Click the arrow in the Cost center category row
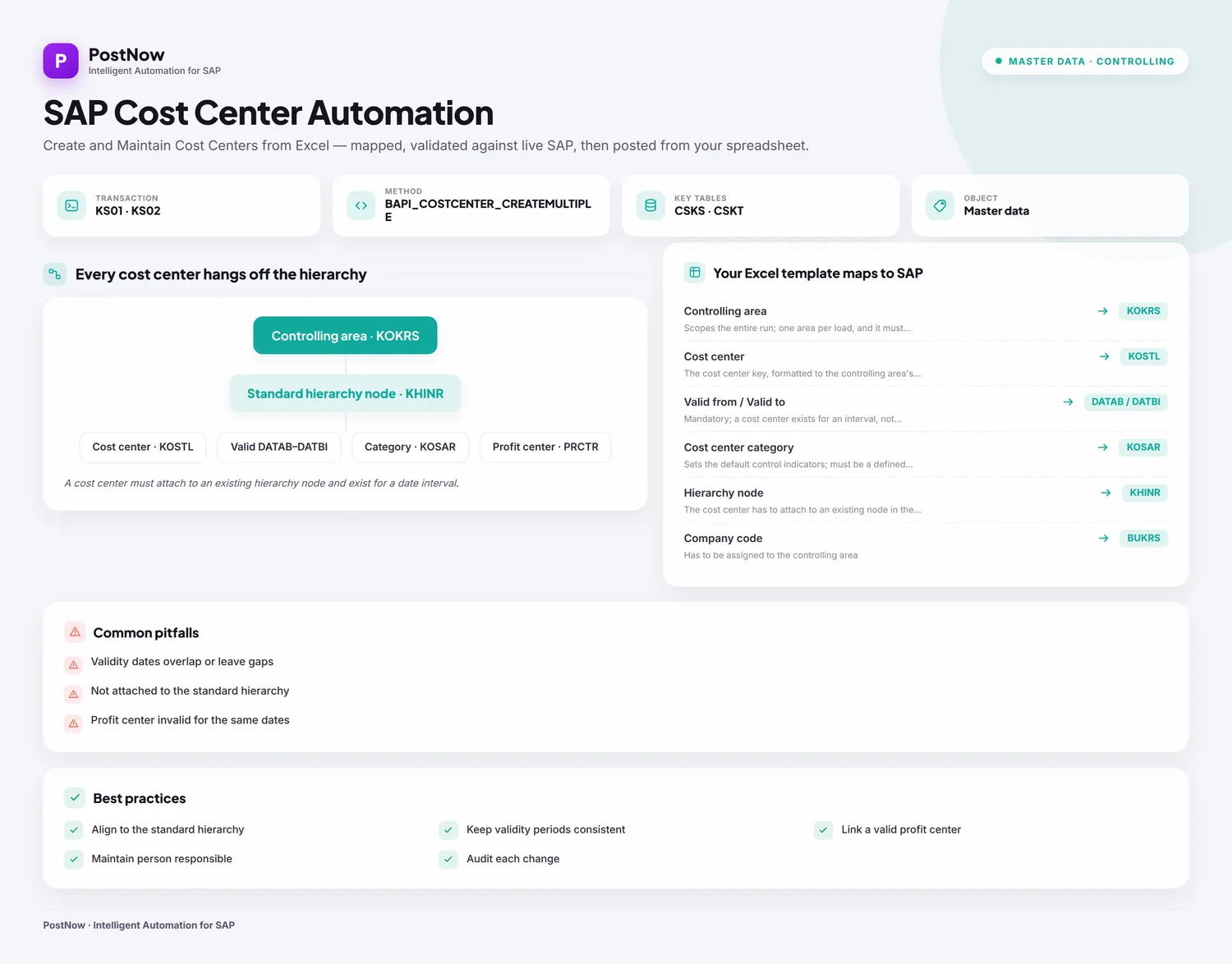The height and width of the screenshot is (964, 1232). [x=1103, y=448]
